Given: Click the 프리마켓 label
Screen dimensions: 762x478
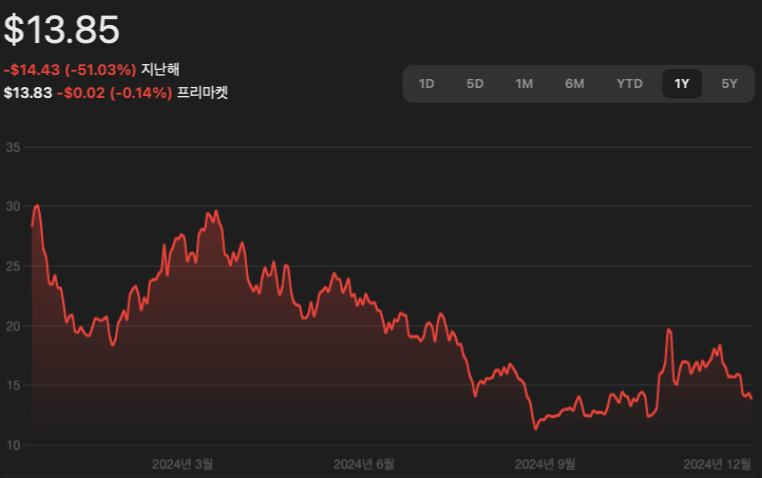Looking at the screenshot, I should (x=202, y=92).
